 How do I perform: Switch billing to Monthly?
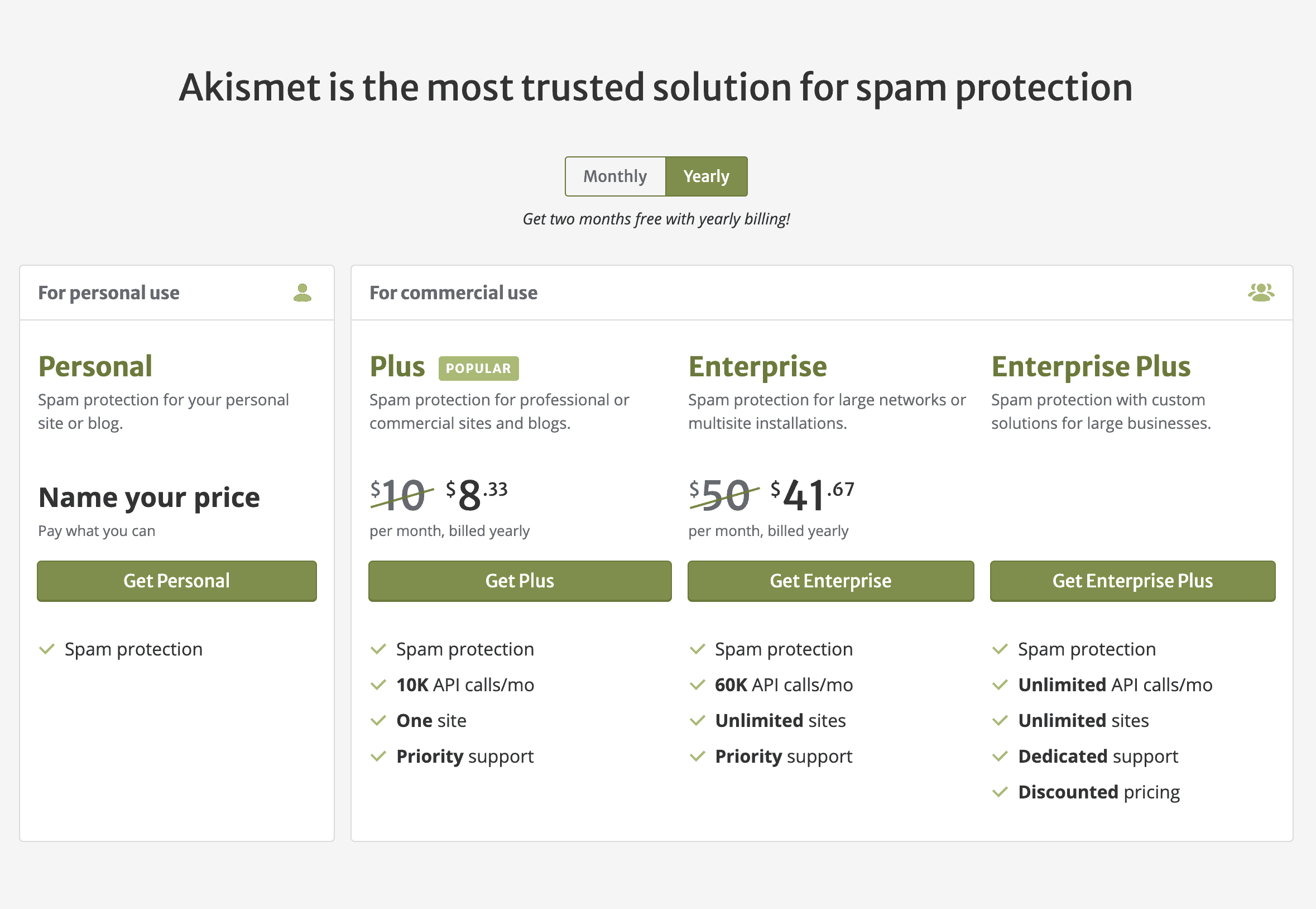(616, 176)
